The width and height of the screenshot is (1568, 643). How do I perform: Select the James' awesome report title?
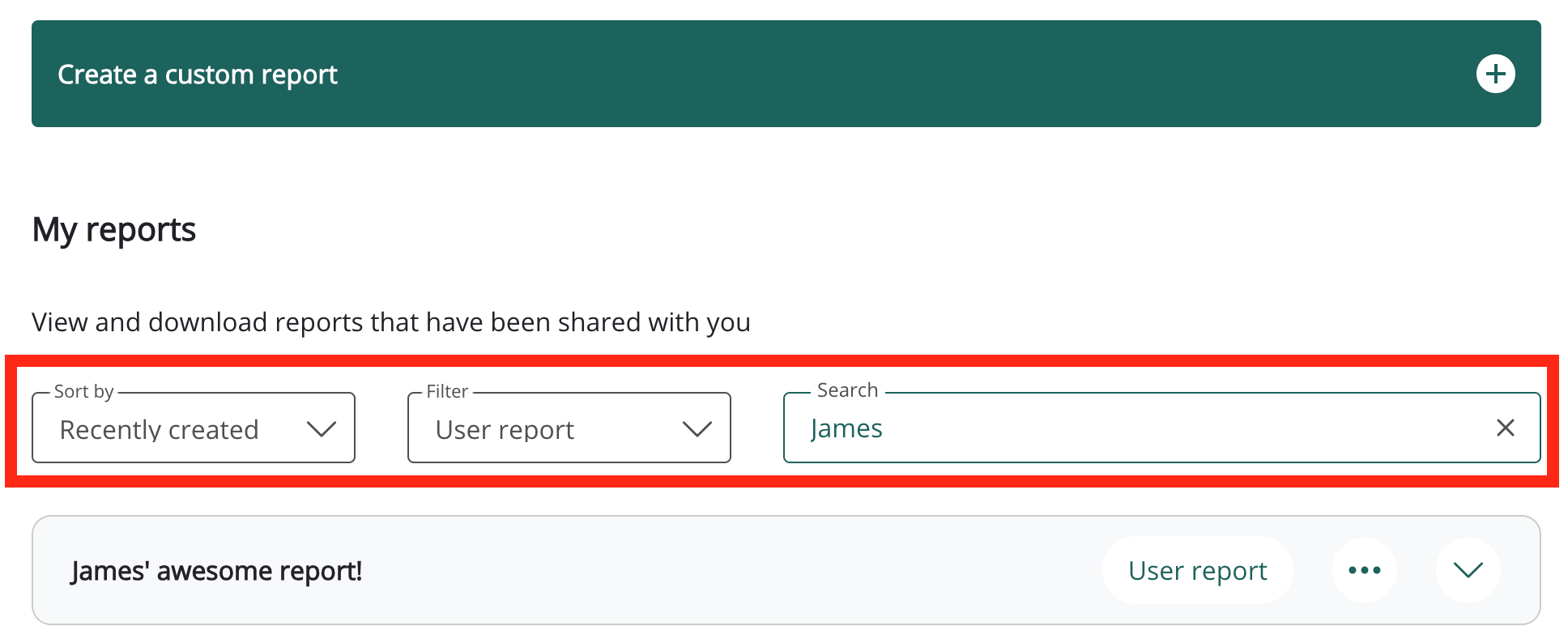coord(216,572)
